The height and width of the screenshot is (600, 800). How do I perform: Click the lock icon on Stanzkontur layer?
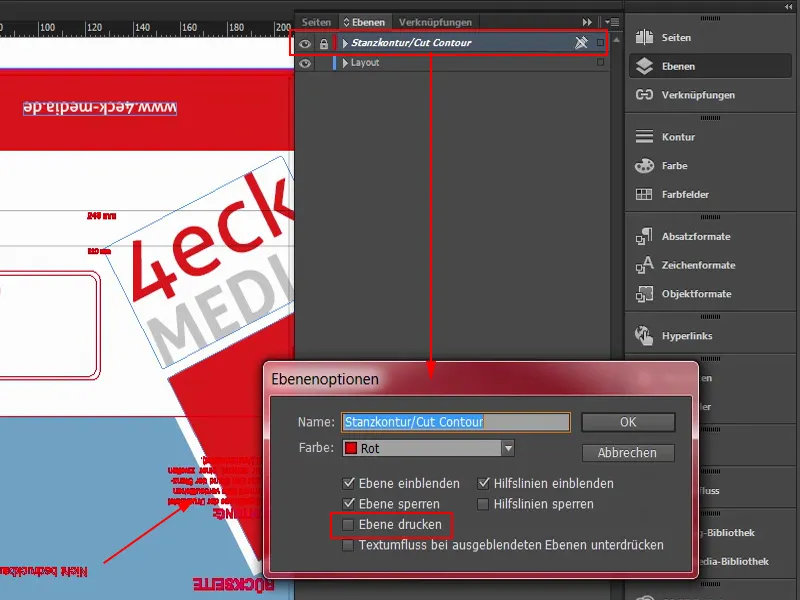[323, 43]
